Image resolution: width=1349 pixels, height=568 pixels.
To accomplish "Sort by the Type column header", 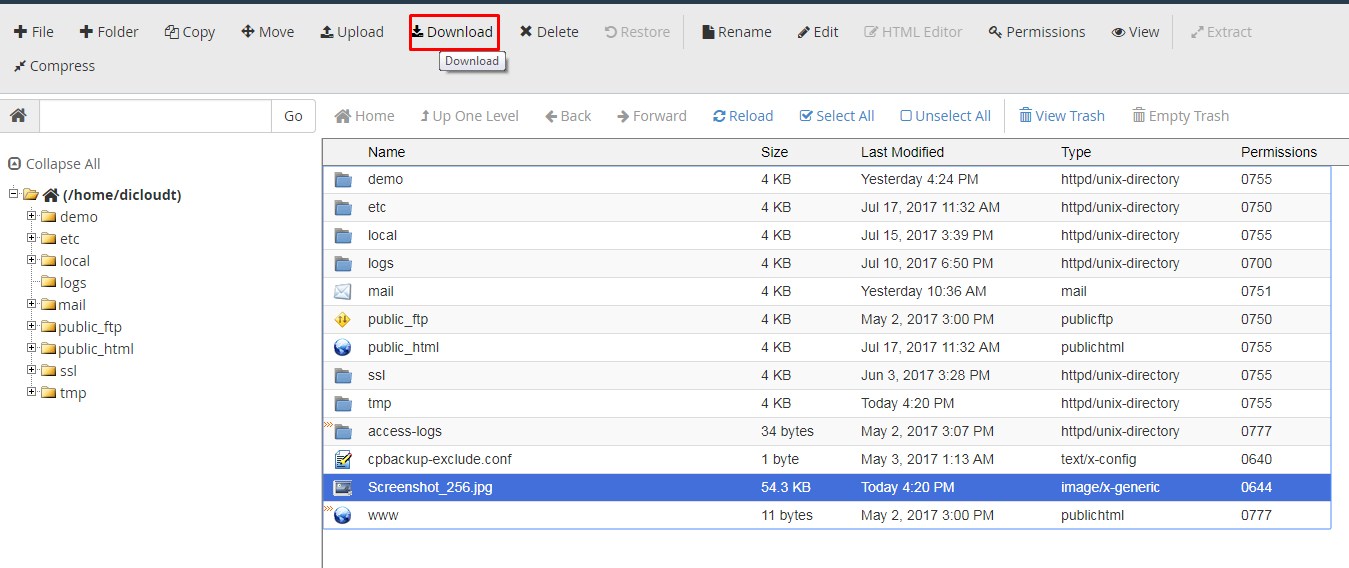I will point(1076,152).
